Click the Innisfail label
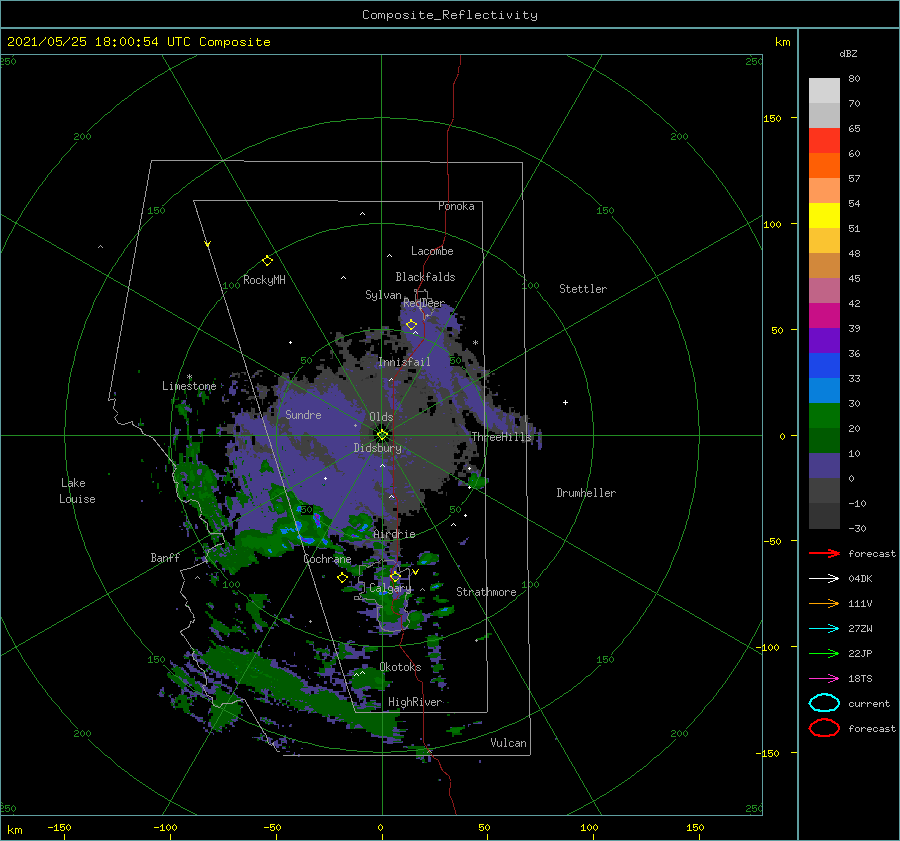The image size is (900, 841). (404, 362)
